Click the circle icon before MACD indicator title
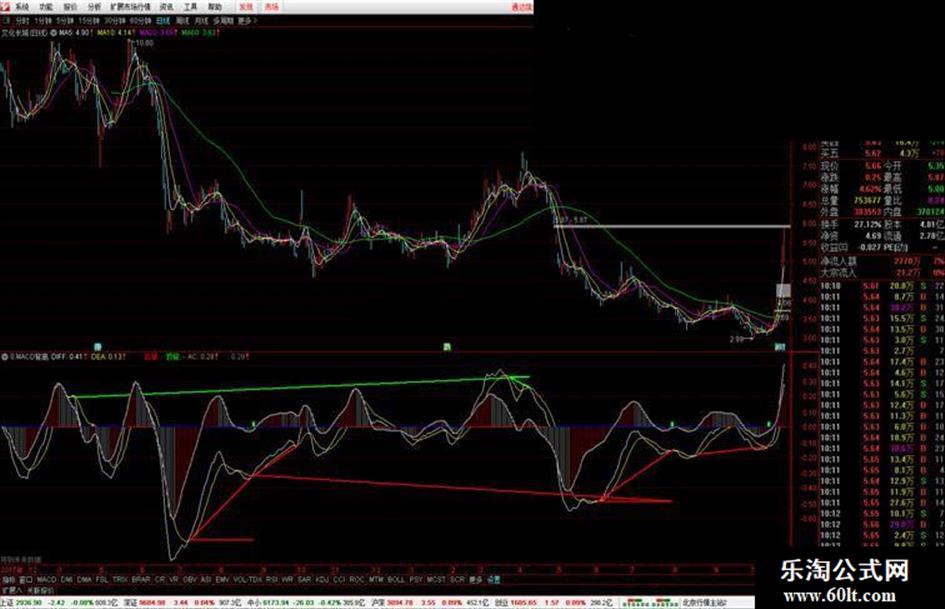The image size is (945, 609). click(5, 356)
